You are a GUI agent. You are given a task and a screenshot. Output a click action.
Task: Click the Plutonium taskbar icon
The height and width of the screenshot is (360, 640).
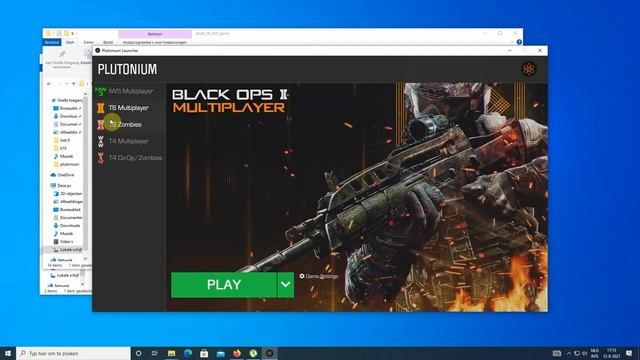click(x=269, y=353)
